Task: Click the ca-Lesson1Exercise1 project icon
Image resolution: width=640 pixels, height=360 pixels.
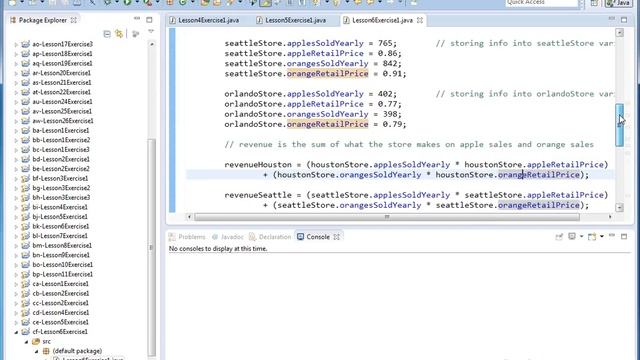Action: (26, 284)
